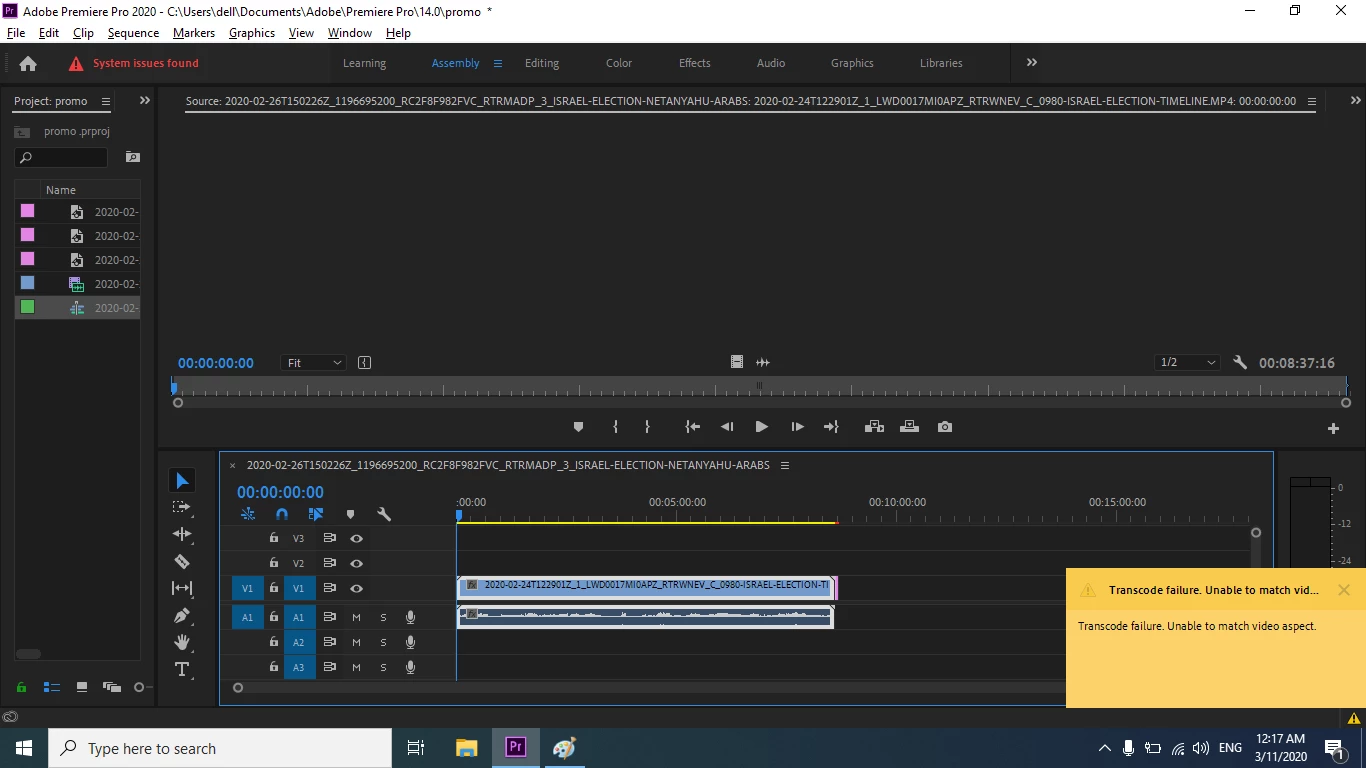This screenshot has height=768, width=1366.
Task: Hide track V3 with eye icon
Action: (x=356, y=538)
